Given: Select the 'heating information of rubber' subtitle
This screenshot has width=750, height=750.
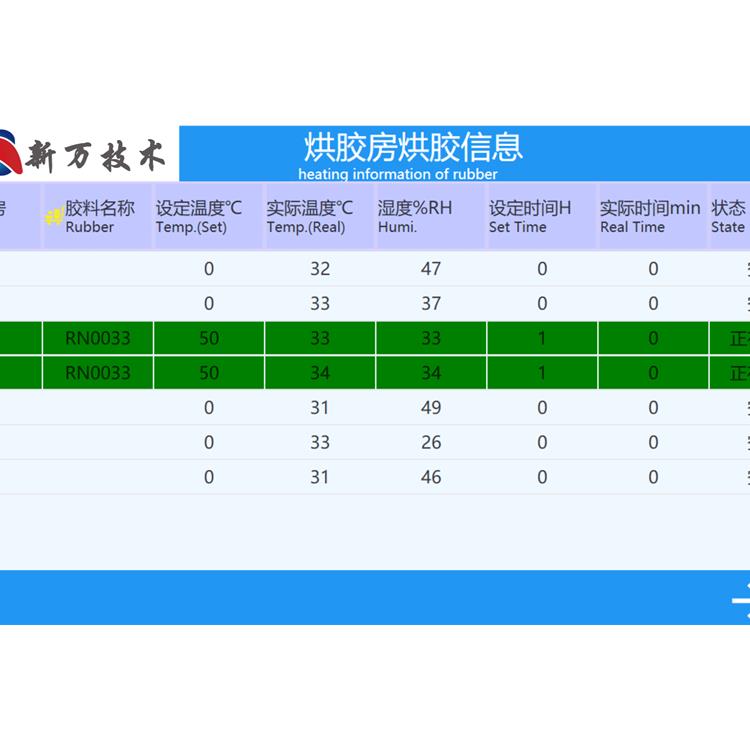Looking at the screenshot, I should [x=397, y=174].
